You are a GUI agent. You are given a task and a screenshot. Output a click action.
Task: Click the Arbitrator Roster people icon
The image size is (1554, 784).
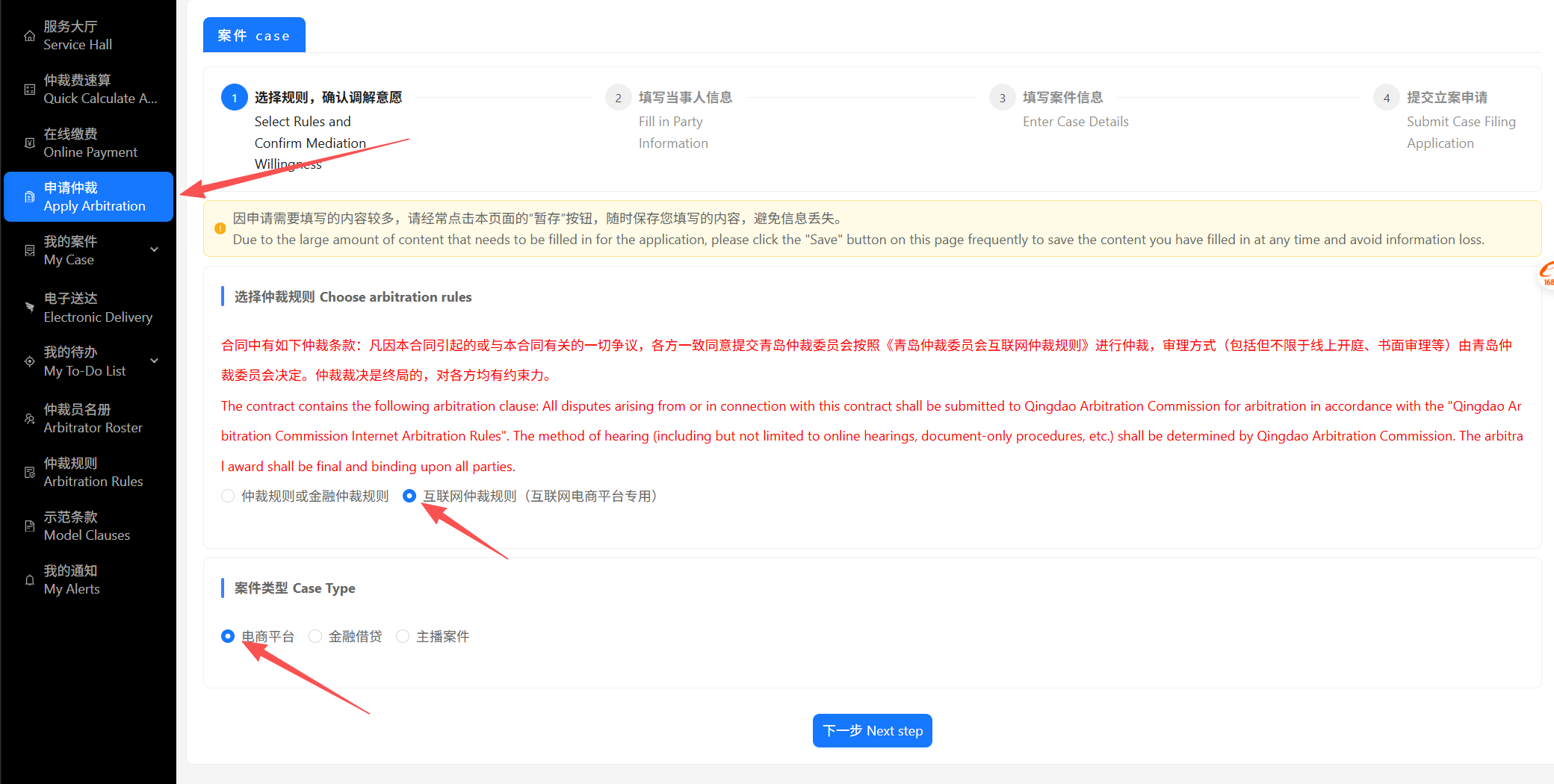pos(29,419)
